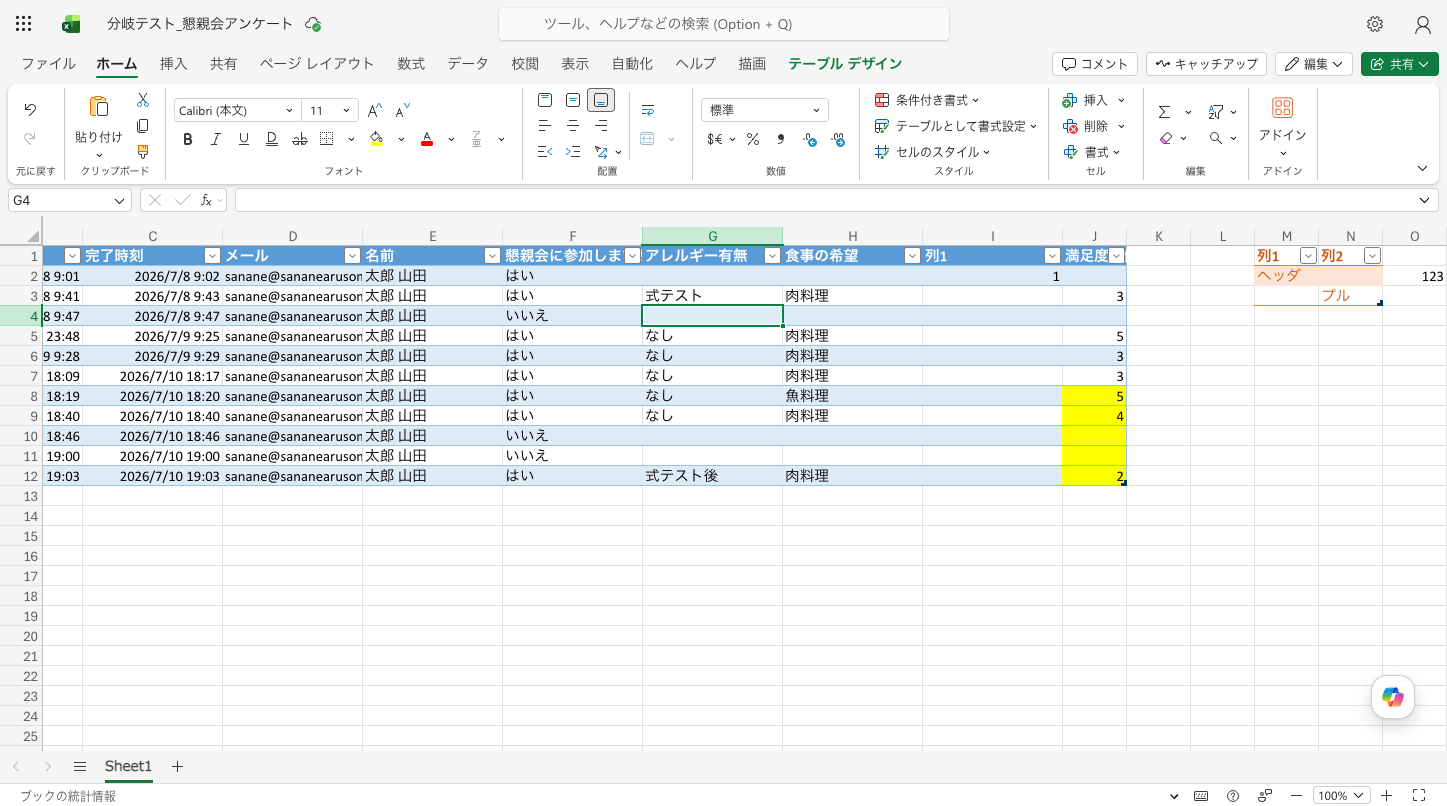
Task: Click the Cut scissors icon
Action: [143, 100]
